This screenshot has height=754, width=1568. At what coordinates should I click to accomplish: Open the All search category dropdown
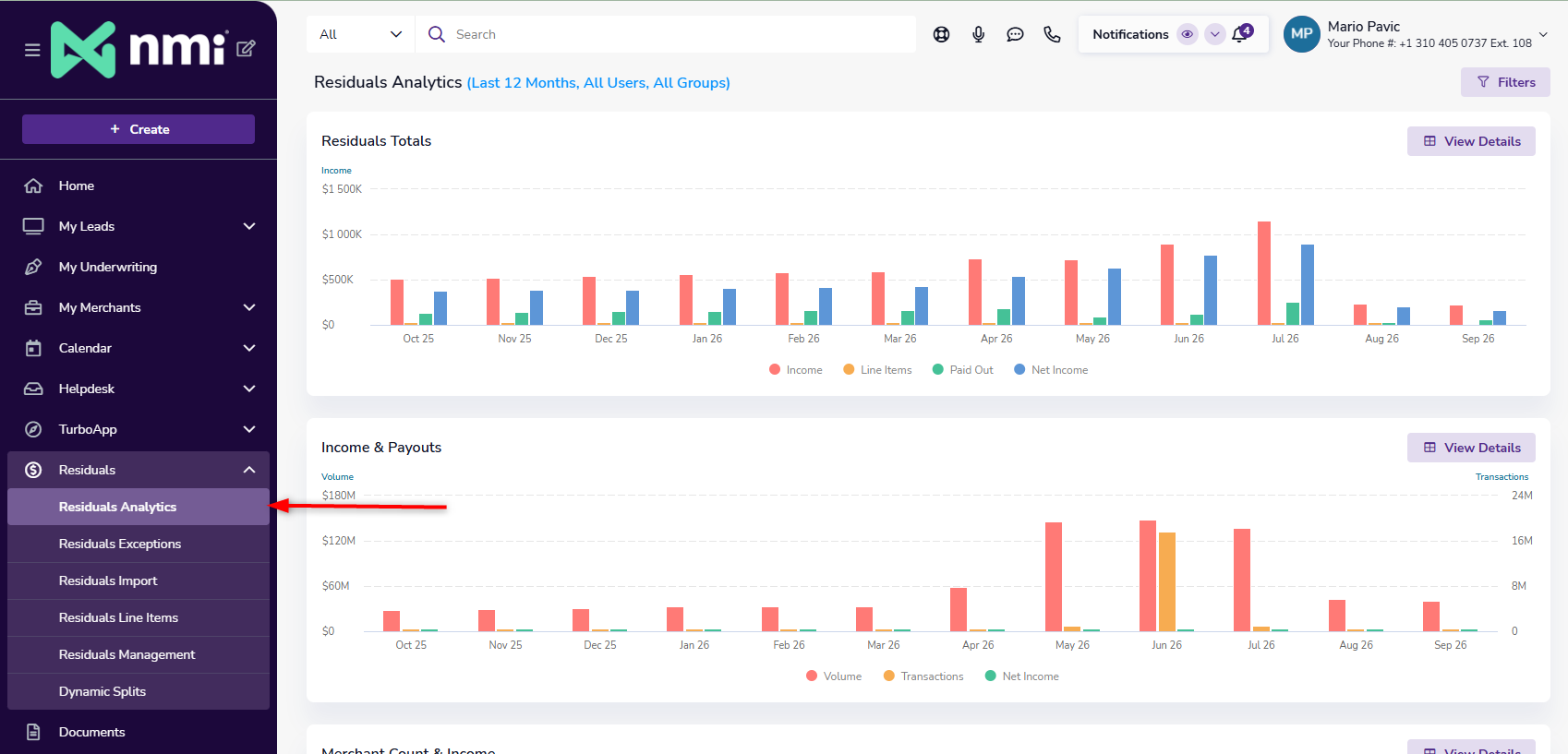coord(361,34)
